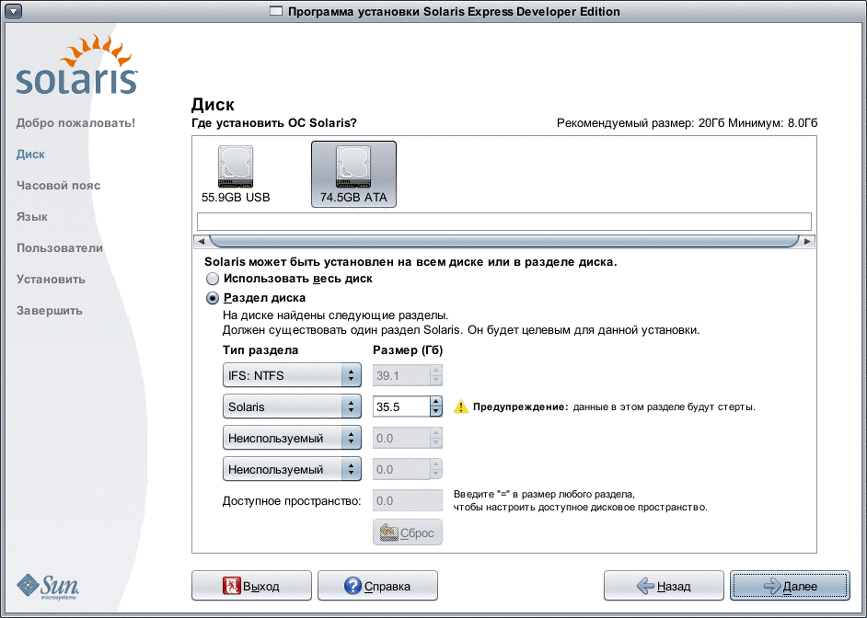The width and height of the screenshot is (867, 618).
Task: Open the window menu in title bar
Action: click(13, 11)
